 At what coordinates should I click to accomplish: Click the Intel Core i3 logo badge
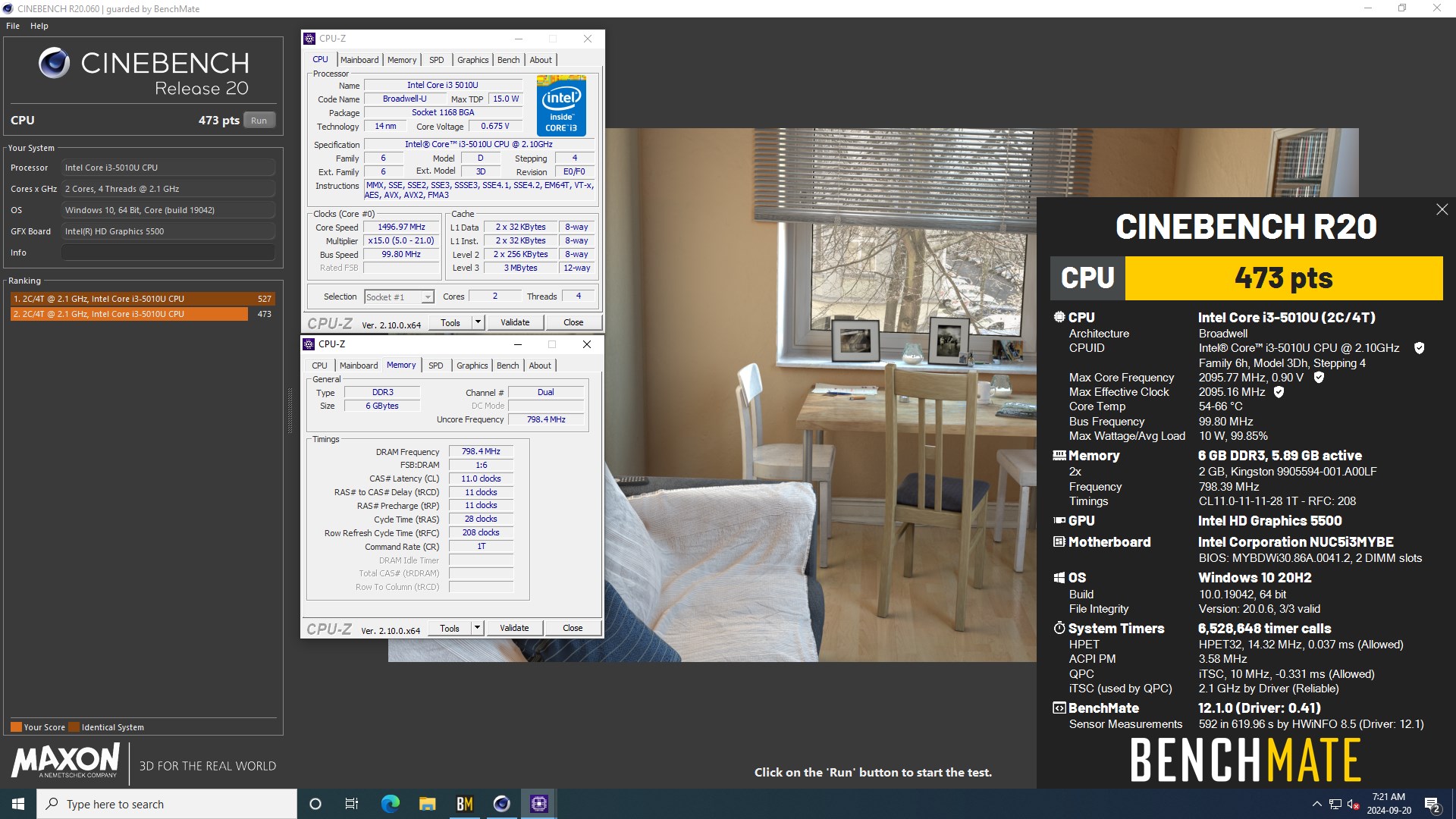point(561,105)
